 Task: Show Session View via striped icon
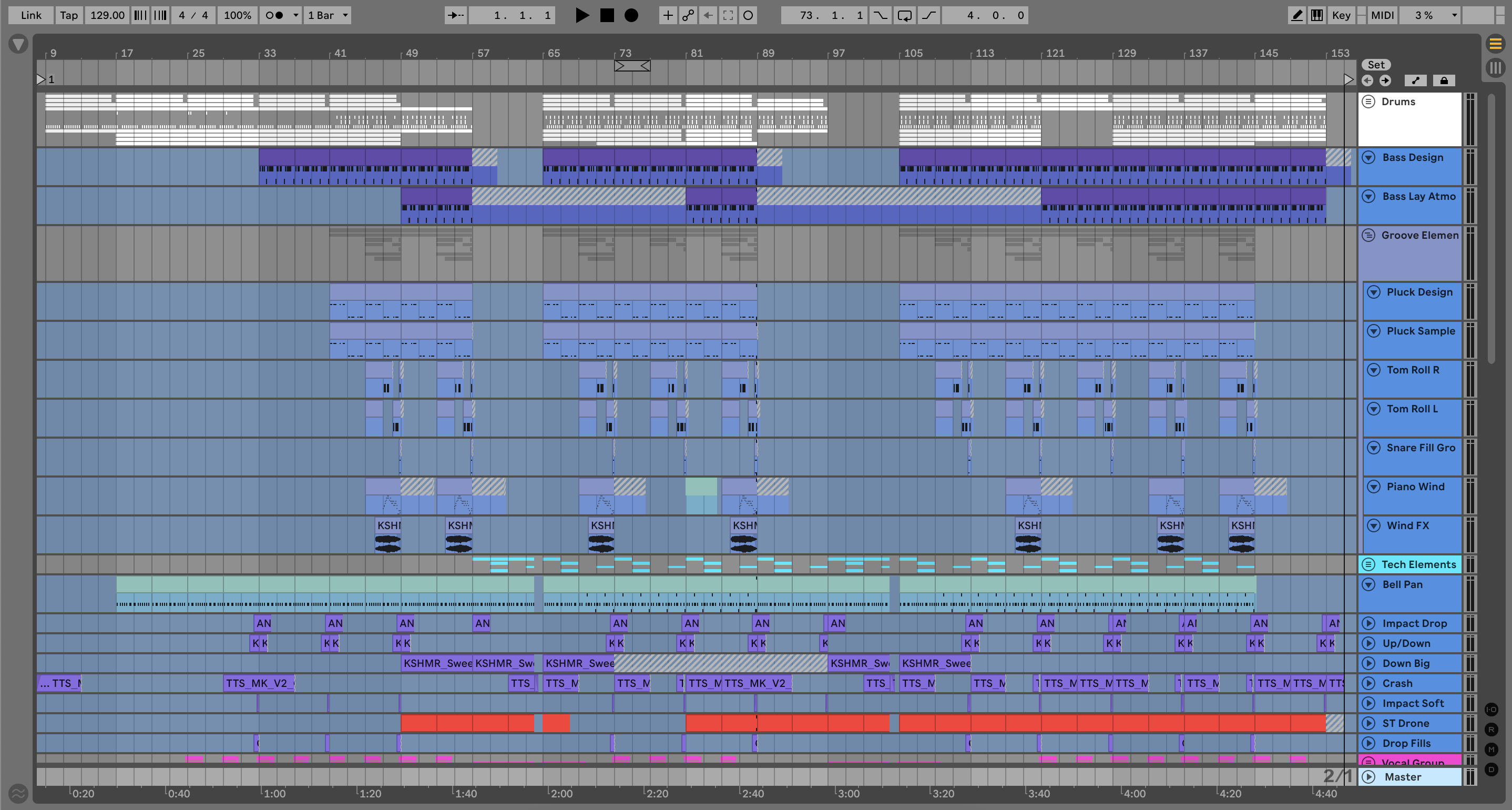(1495, 68)
